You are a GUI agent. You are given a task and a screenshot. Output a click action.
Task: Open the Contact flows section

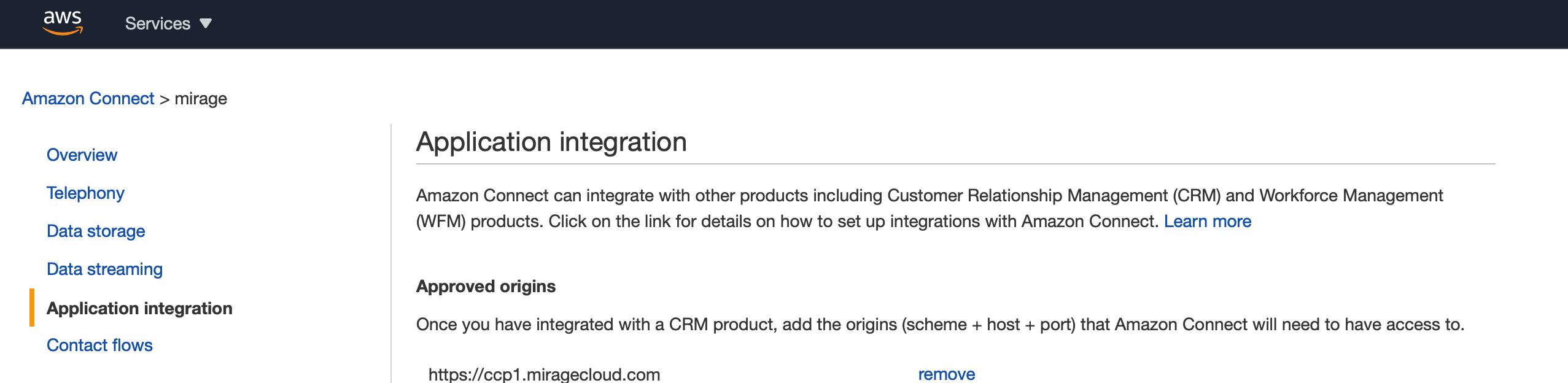99,345
